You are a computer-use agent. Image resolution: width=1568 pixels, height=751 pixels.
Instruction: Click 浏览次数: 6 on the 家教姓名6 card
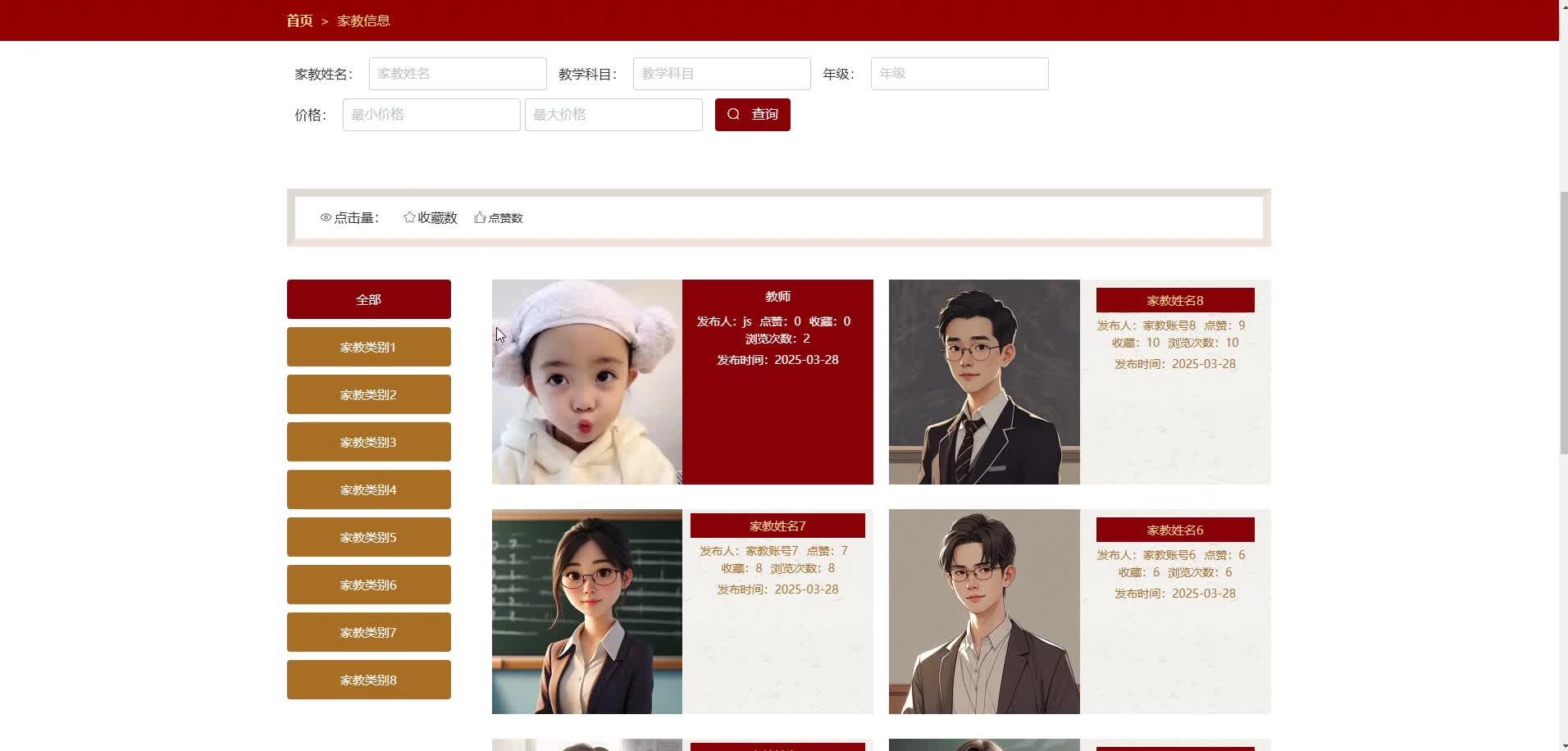(1200, 572)
